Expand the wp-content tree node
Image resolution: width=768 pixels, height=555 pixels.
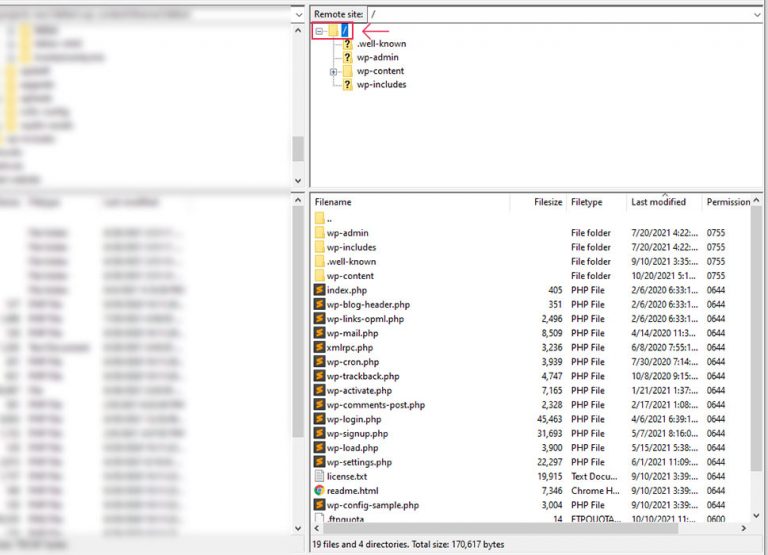pos(333,72)
